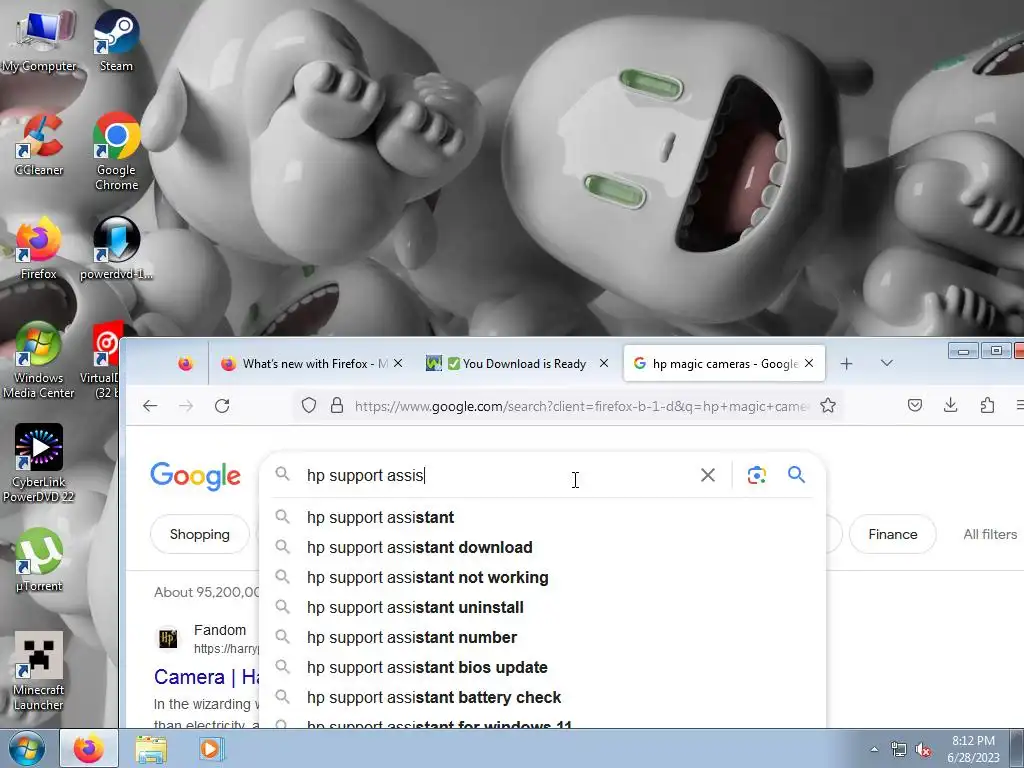The image size is (1024, 768).
Task: Choose suggestion hp support assistant
Action: pos(543,517)
